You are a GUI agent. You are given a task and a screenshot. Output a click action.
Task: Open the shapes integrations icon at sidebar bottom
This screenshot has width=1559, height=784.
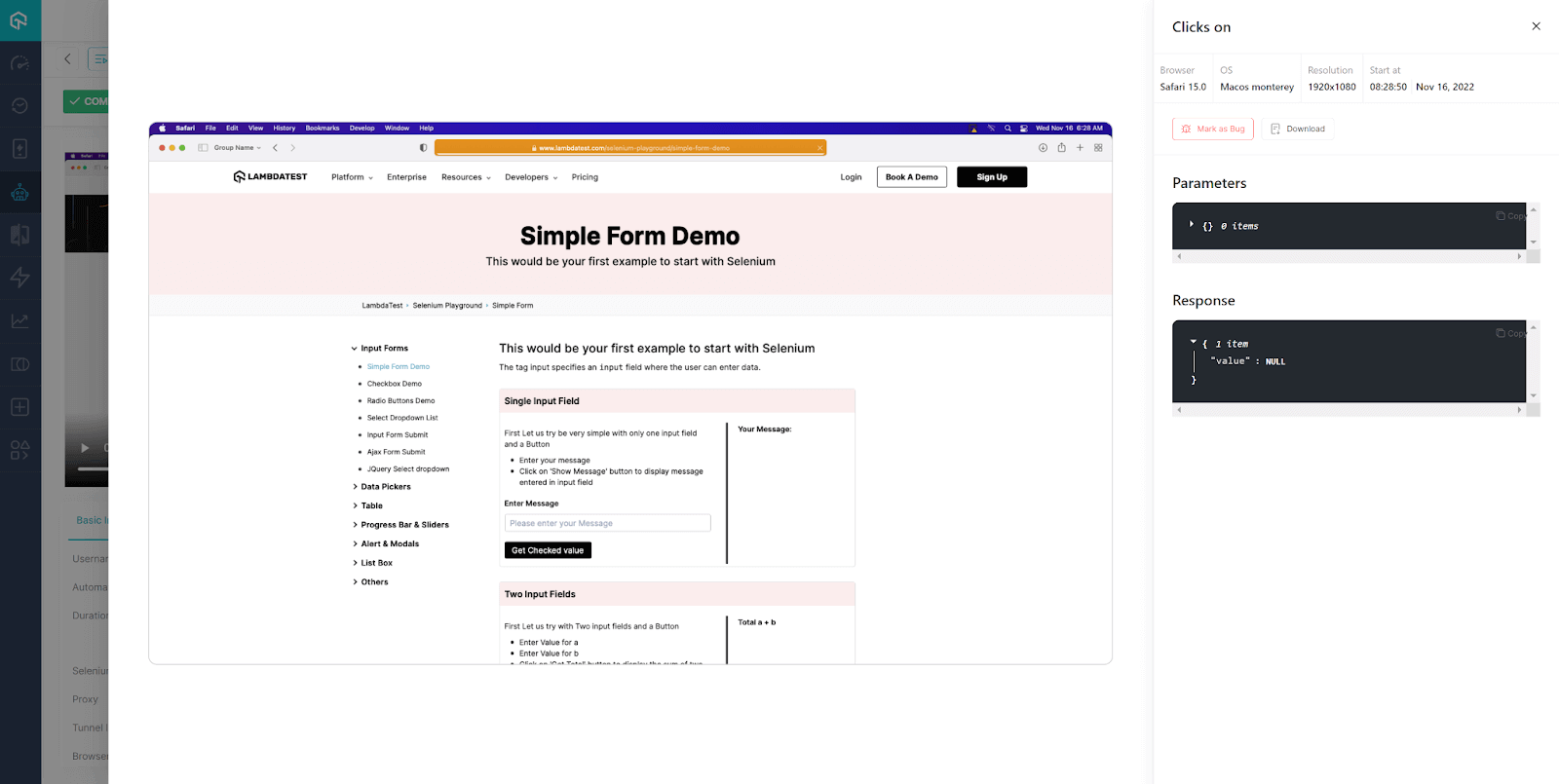click(19, 450)
